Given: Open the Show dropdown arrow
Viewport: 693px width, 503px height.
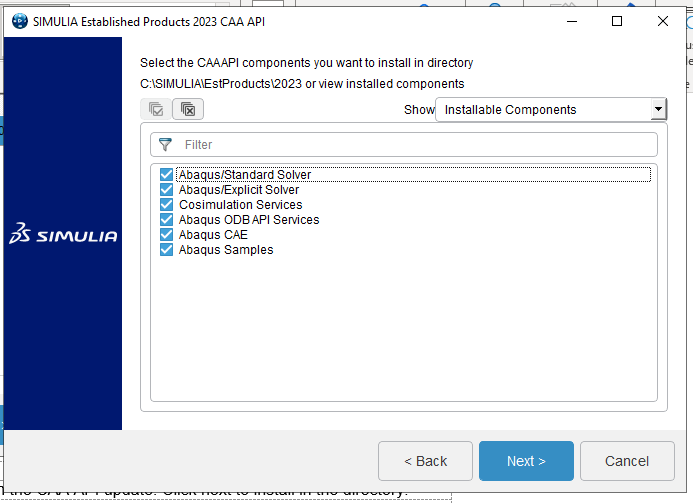Looking at the screenshot, I should tap(658, 109).
